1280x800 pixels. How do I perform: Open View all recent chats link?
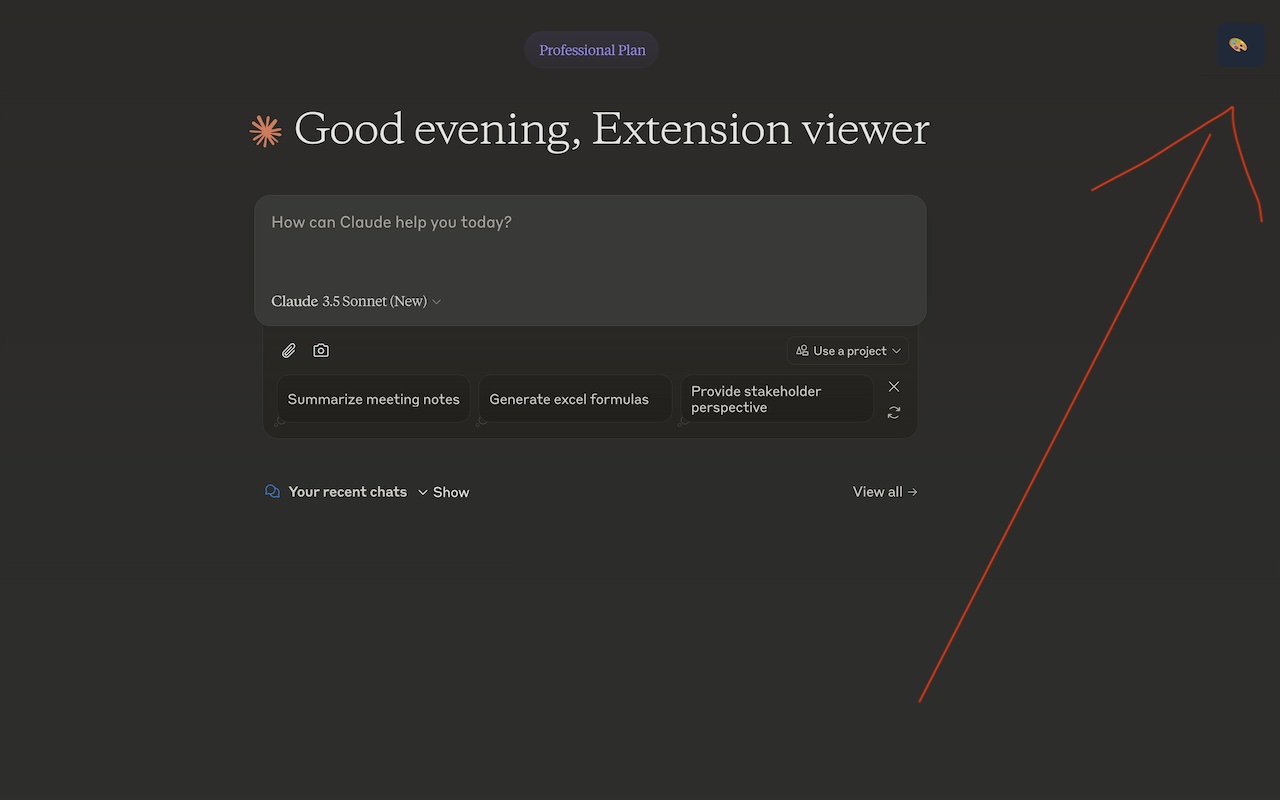pos(885,492)
